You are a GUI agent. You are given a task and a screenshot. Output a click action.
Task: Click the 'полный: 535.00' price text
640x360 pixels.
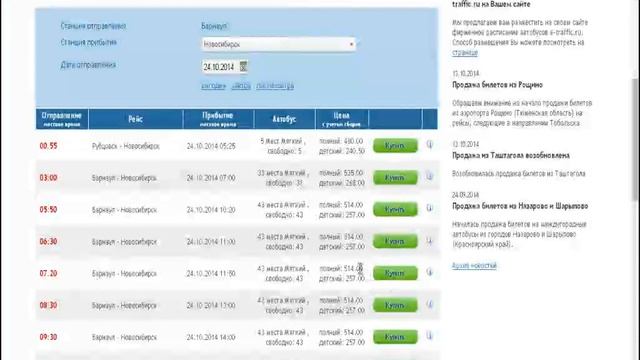pyautogui.click(x=341, y=173)
